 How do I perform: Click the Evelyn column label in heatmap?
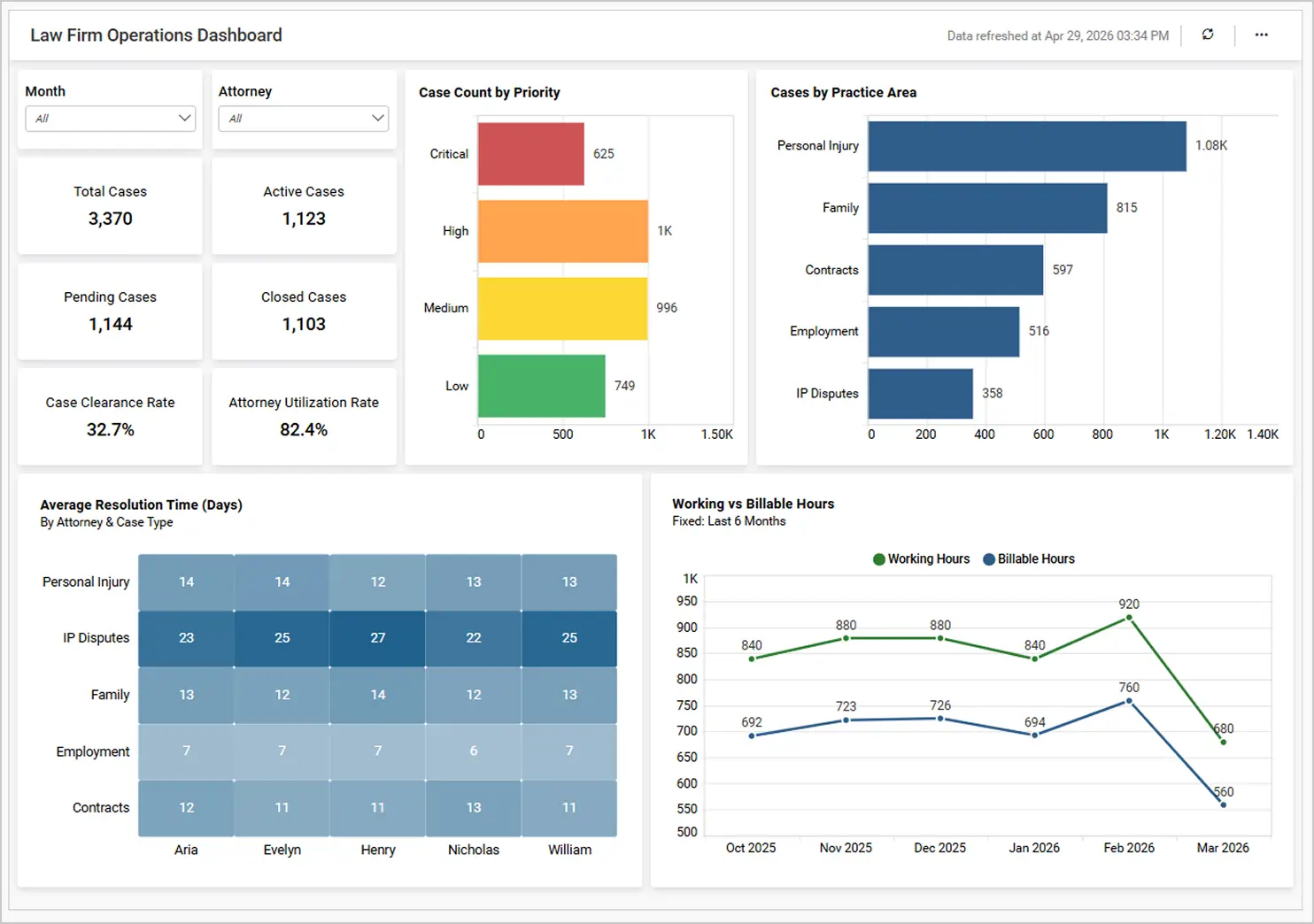[x=282, y=850]
